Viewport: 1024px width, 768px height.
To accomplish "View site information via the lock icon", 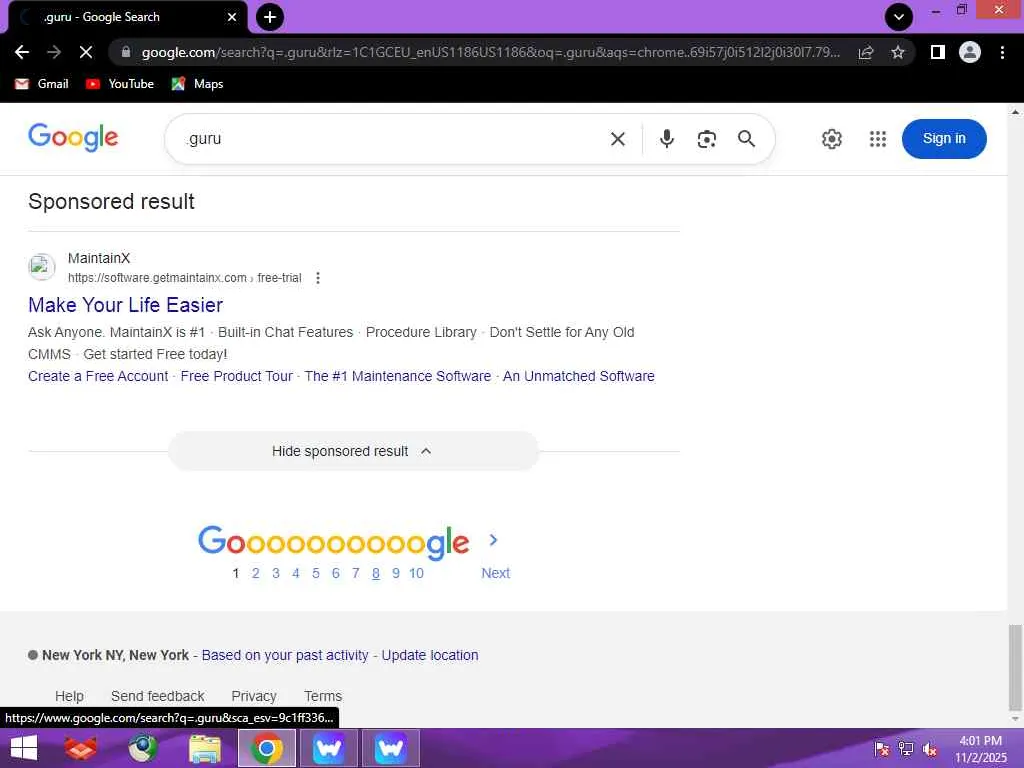I will coord(126,52).
